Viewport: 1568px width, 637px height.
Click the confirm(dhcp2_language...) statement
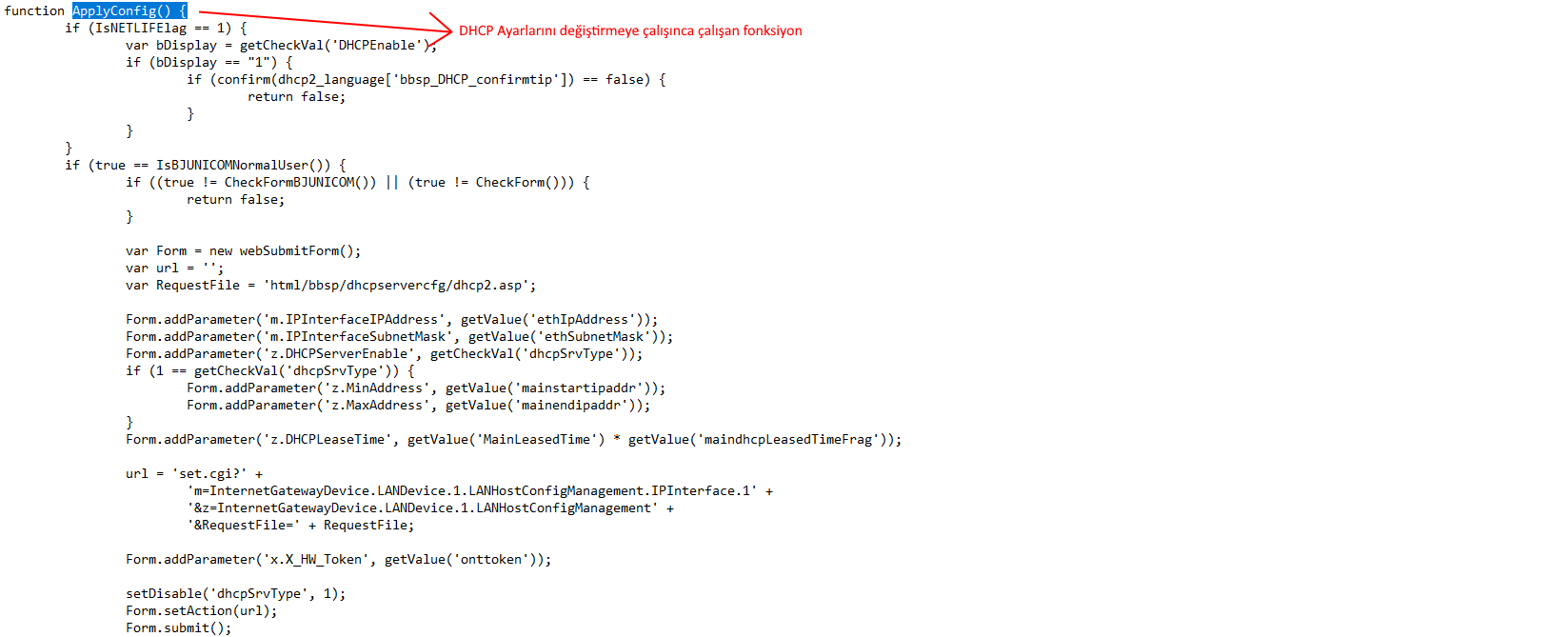pyautogui.click(x=426, y=79)
